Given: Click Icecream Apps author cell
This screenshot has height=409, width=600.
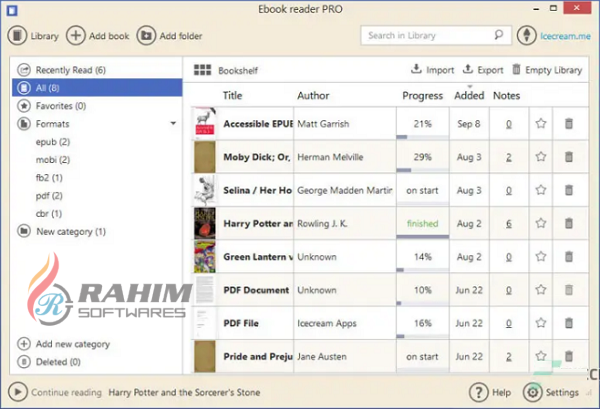Looking at the screenshot, I should (345, 323).
